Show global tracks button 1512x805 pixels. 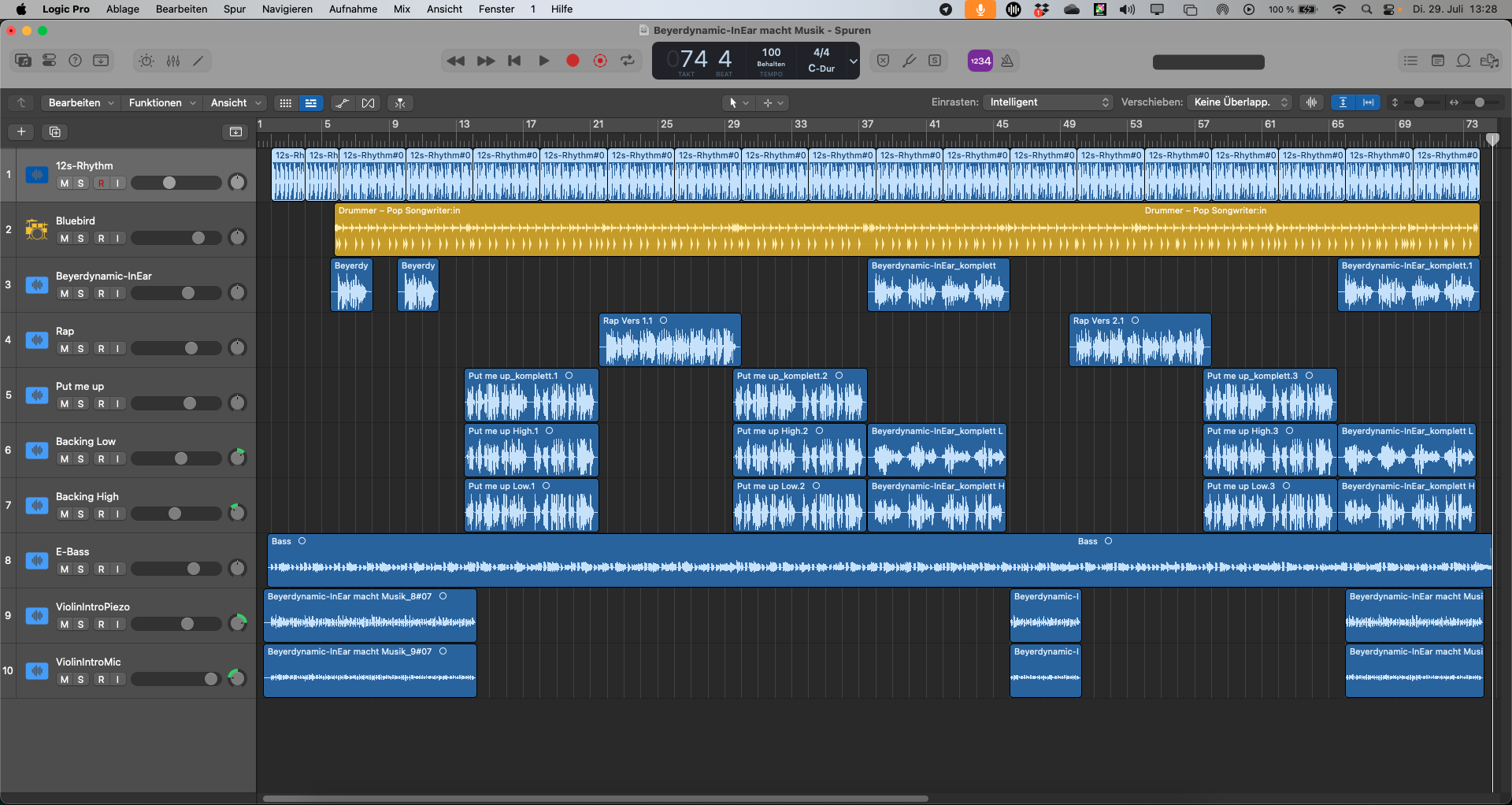point(235,132)
